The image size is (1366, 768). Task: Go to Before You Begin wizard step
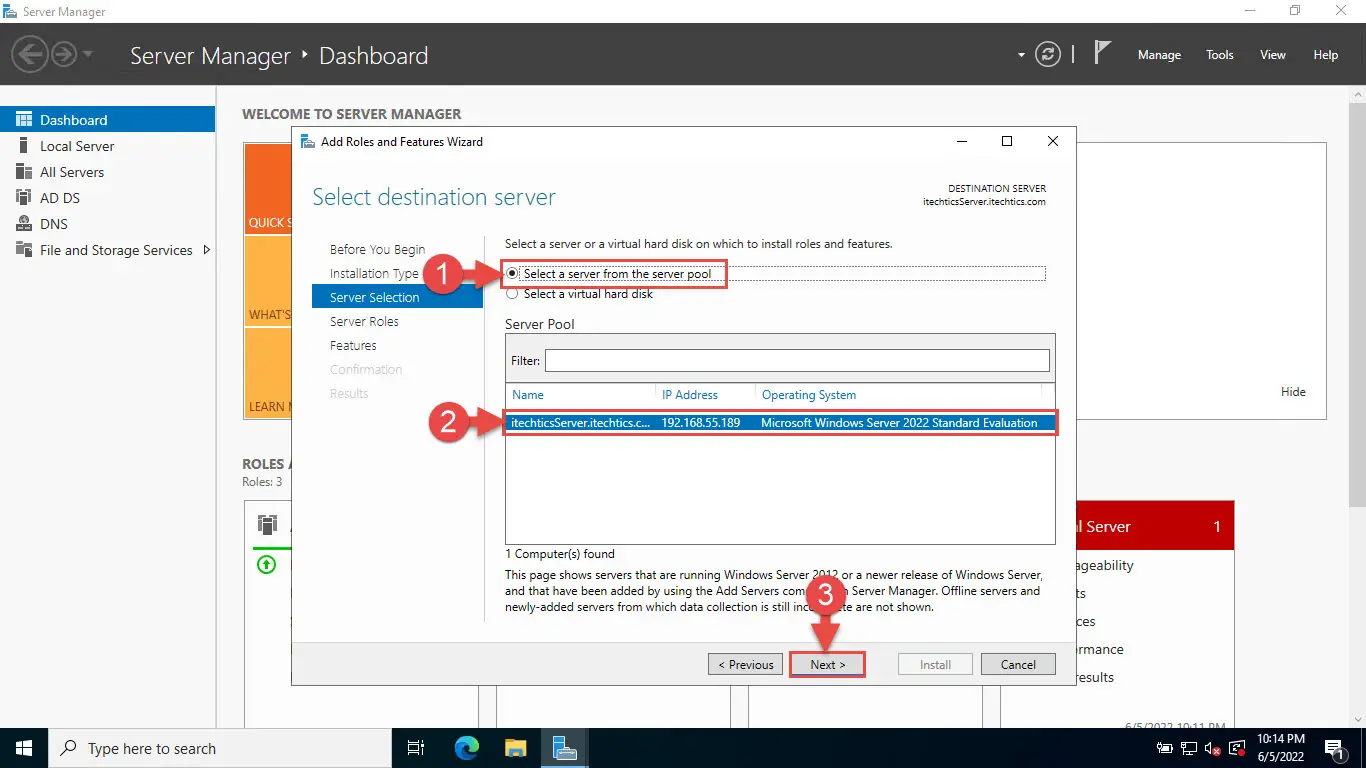(377, 249)
